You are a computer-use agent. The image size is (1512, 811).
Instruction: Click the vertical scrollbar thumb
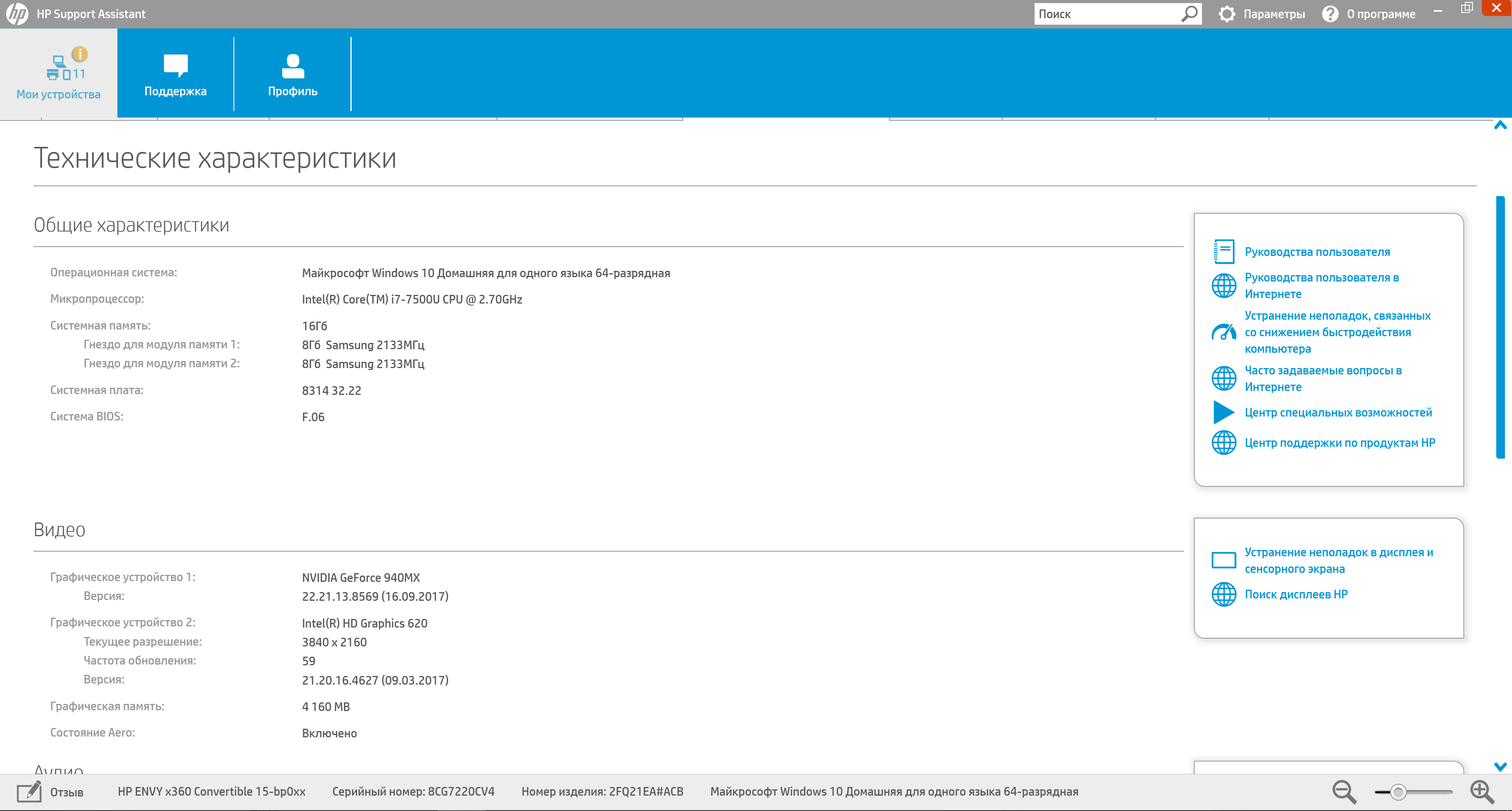click(1500, 327)
